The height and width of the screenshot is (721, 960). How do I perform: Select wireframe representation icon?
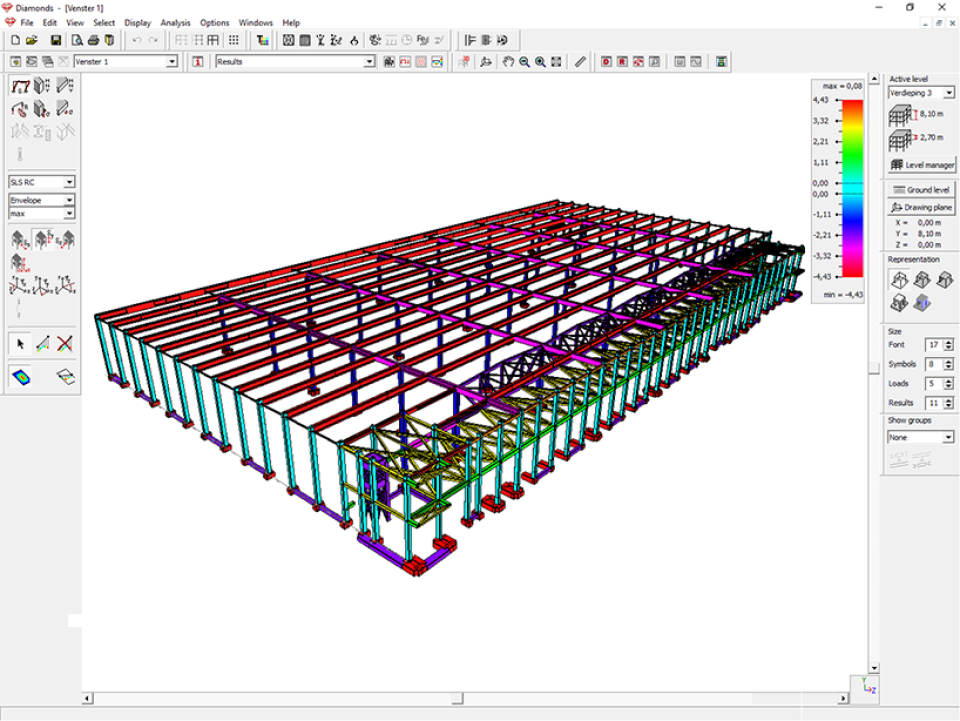pos(899,280)
